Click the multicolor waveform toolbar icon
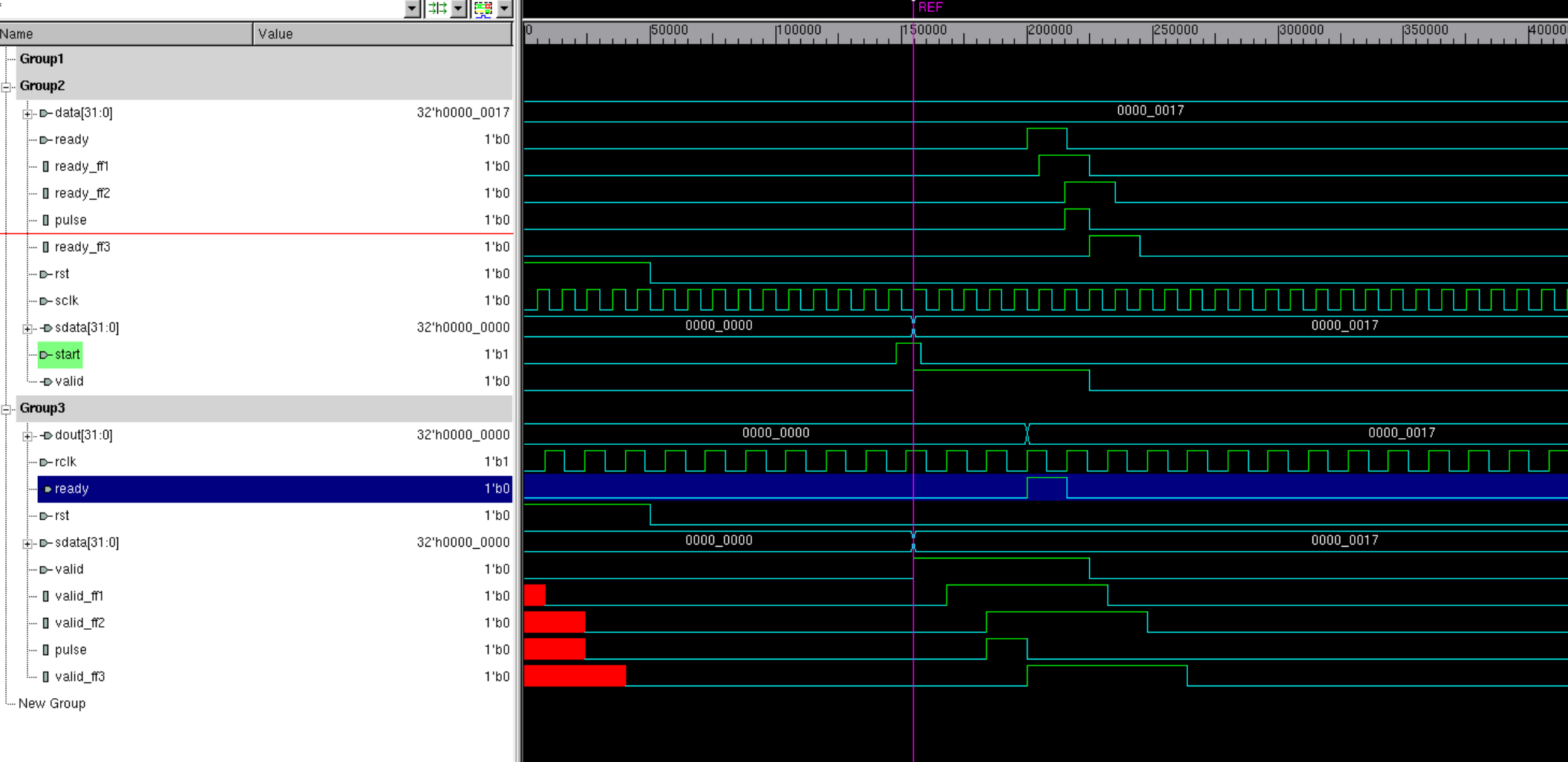Screen dimensions: 1568x762 tap(483, 8)
